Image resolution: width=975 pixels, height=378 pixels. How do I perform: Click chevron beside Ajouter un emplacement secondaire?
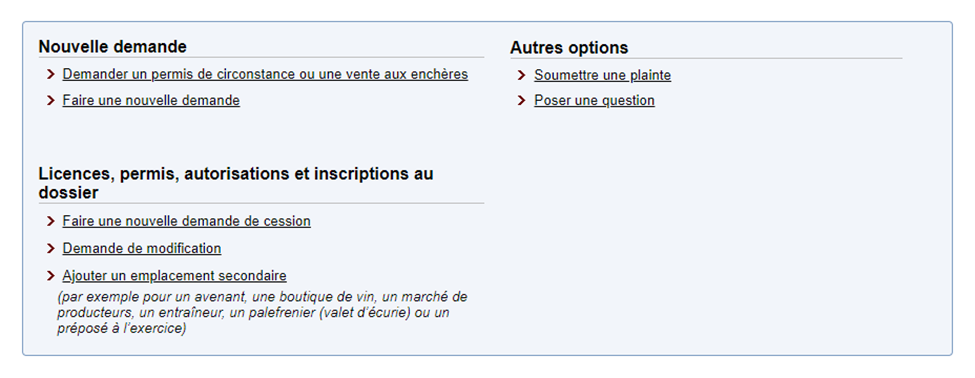point(51,275)
